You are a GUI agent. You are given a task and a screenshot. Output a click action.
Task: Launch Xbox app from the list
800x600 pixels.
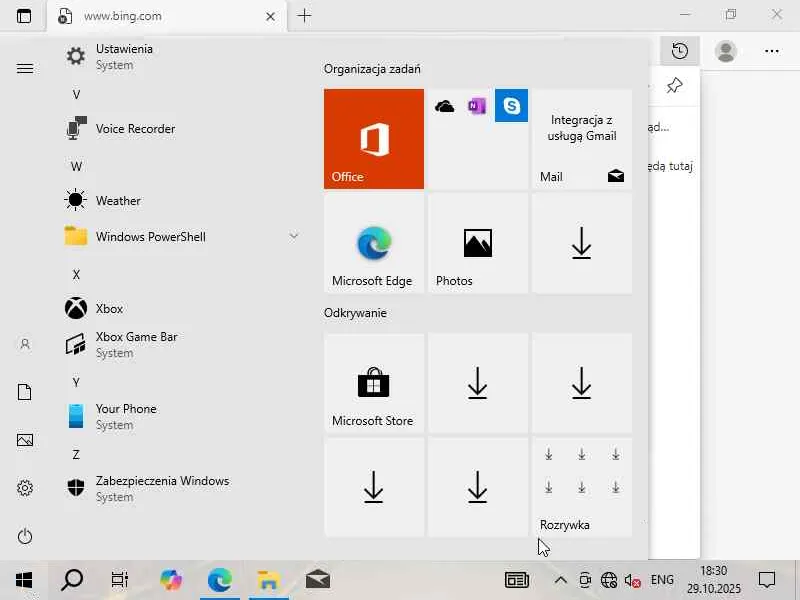[184, 309]
